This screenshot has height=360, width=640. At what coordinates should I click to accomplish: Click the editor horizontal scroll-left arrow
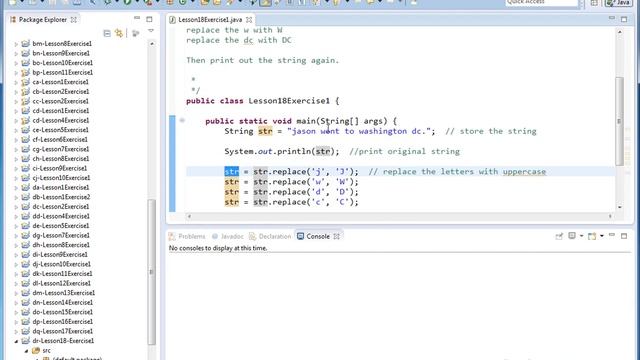(x=189, y=216)
